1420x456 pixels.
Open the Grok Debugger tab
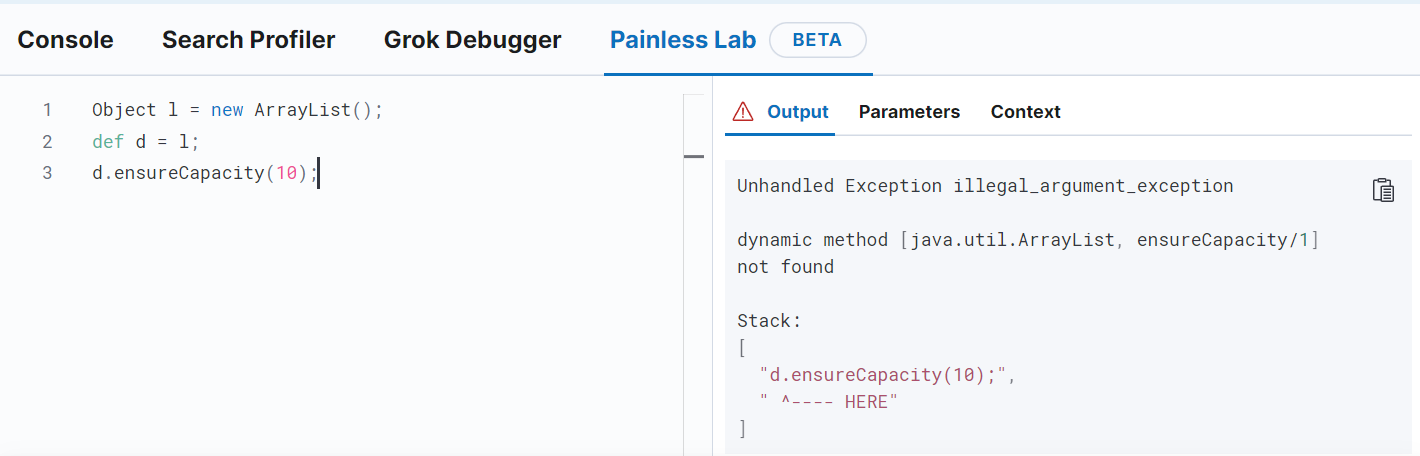point(473,40)
